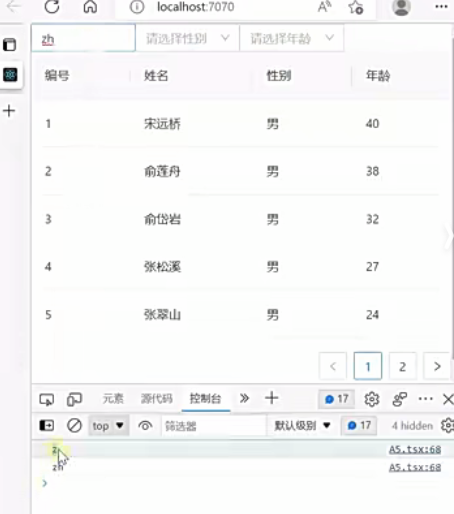Go to the browser home page
The height and width of the screenshot is (514, 454).
90,6
